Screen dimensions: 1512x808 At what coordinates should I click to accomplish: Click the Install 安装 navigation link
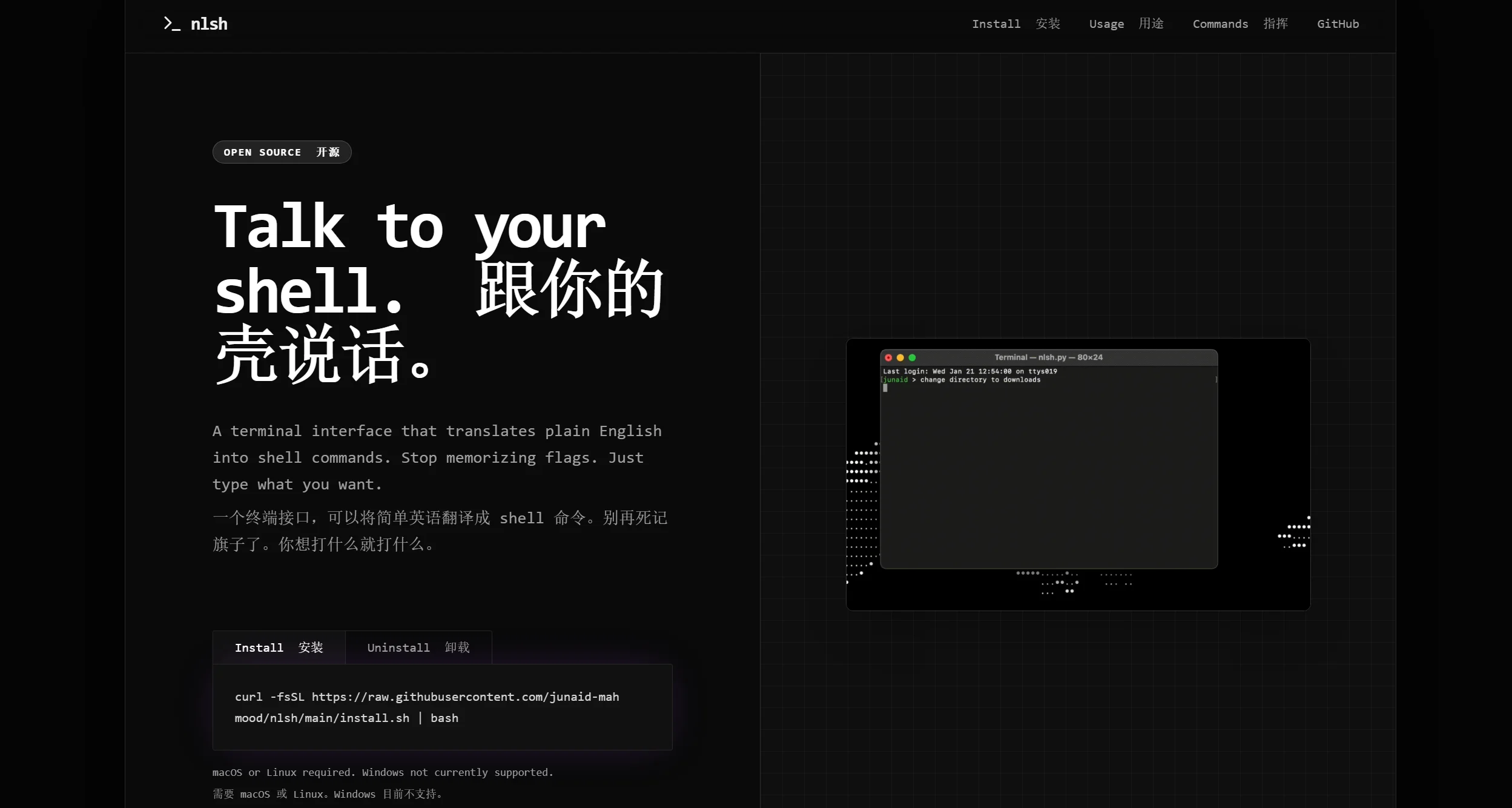[x=1017, y=24]
